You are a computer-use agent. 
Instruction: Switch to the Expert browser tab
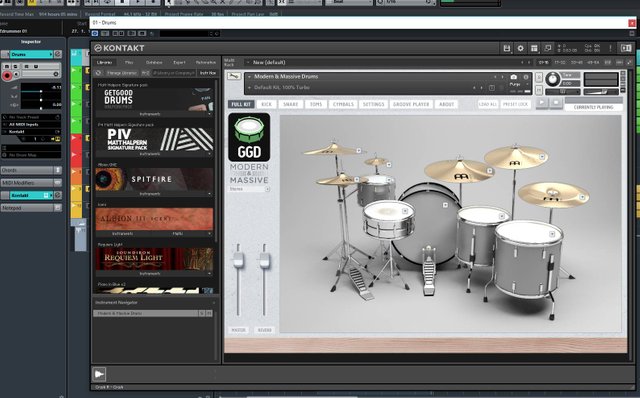point(179,62)
